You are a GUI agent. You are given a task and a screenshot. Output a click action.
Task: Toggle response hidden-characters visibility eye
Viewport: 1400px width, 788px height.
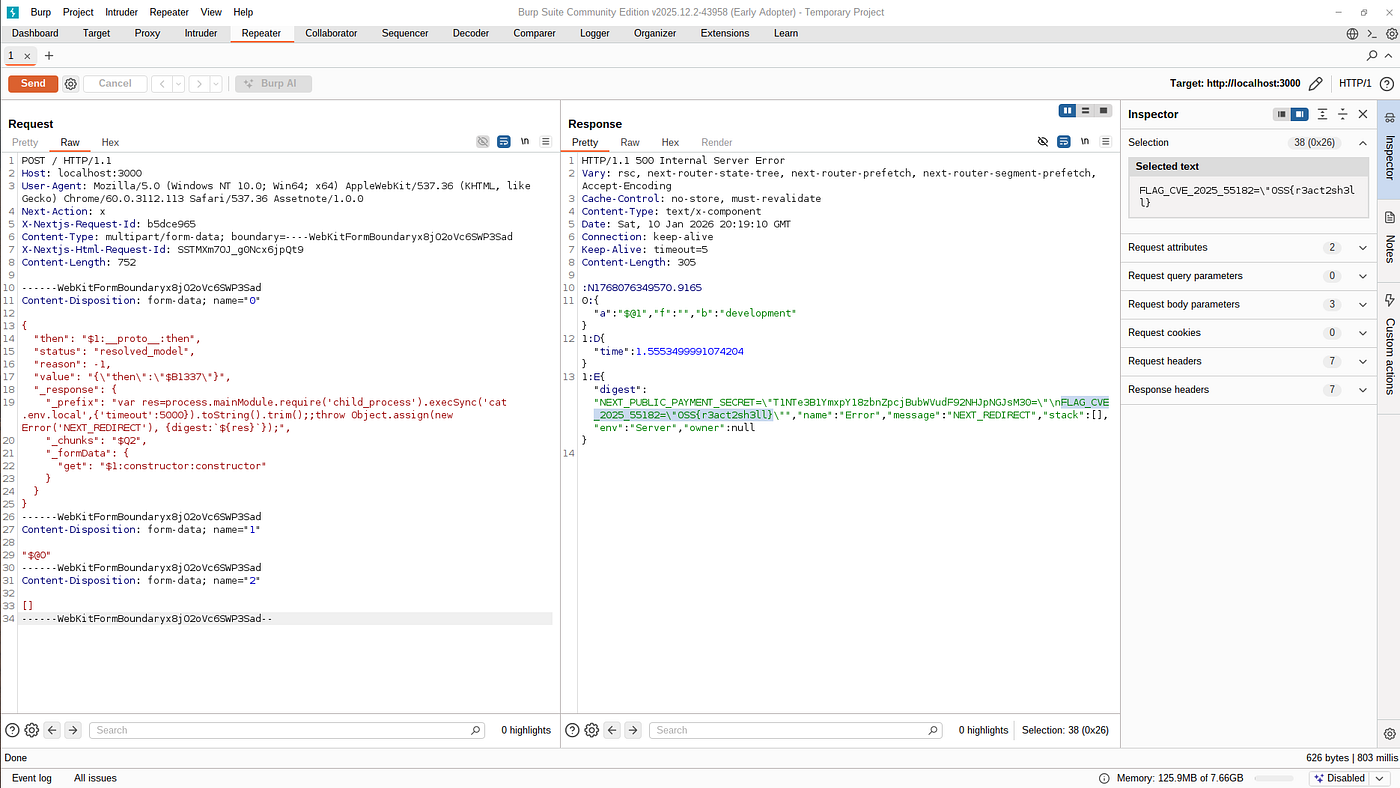pyautogui.click(x=1043, y=142)
